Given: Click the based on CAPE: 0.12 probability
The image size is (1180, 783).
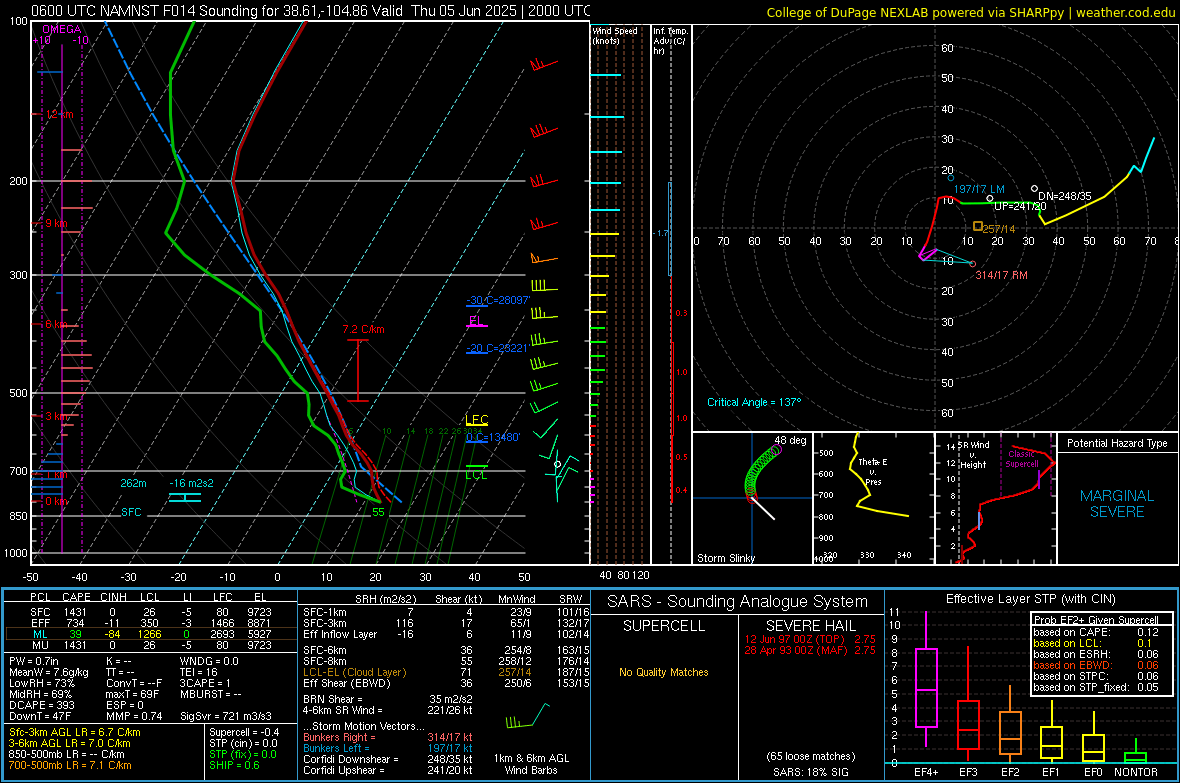Looking at the screenshot, I should pos(1096,632).
